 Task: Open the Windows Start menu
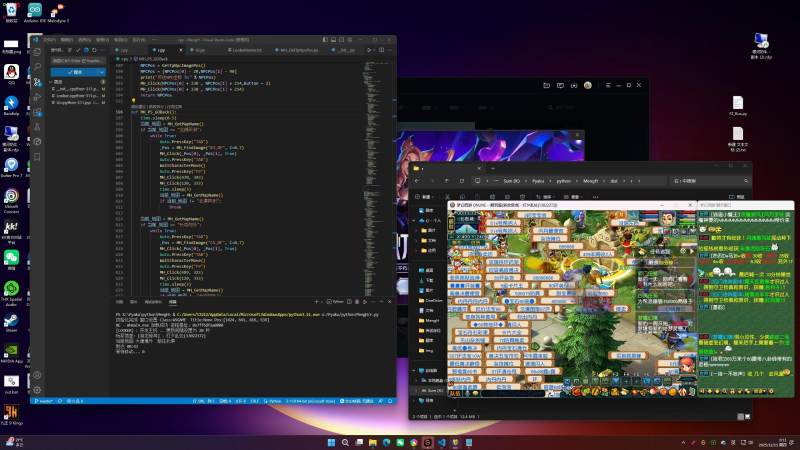tap(329, 441)
